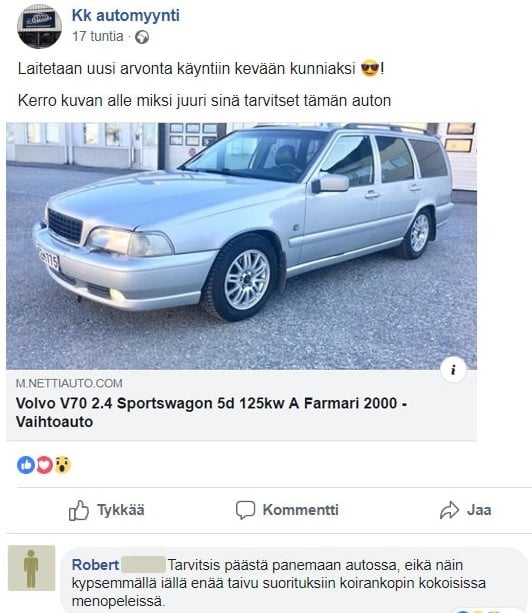Click the red heart reaction icon
The height and width of the screenshot is (613, 532).
[x=44, y=465]
